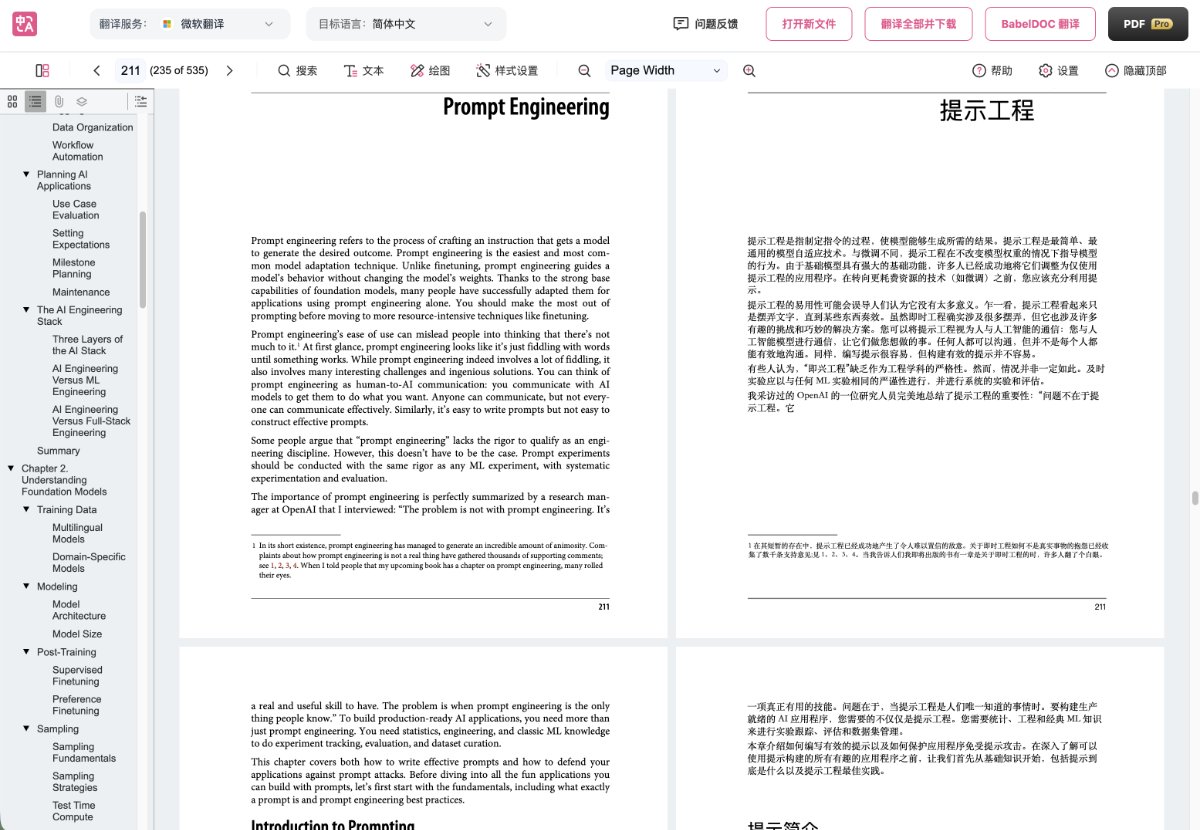
Task: Toggle the sidebar panel icon
Action: pos(42,70)
